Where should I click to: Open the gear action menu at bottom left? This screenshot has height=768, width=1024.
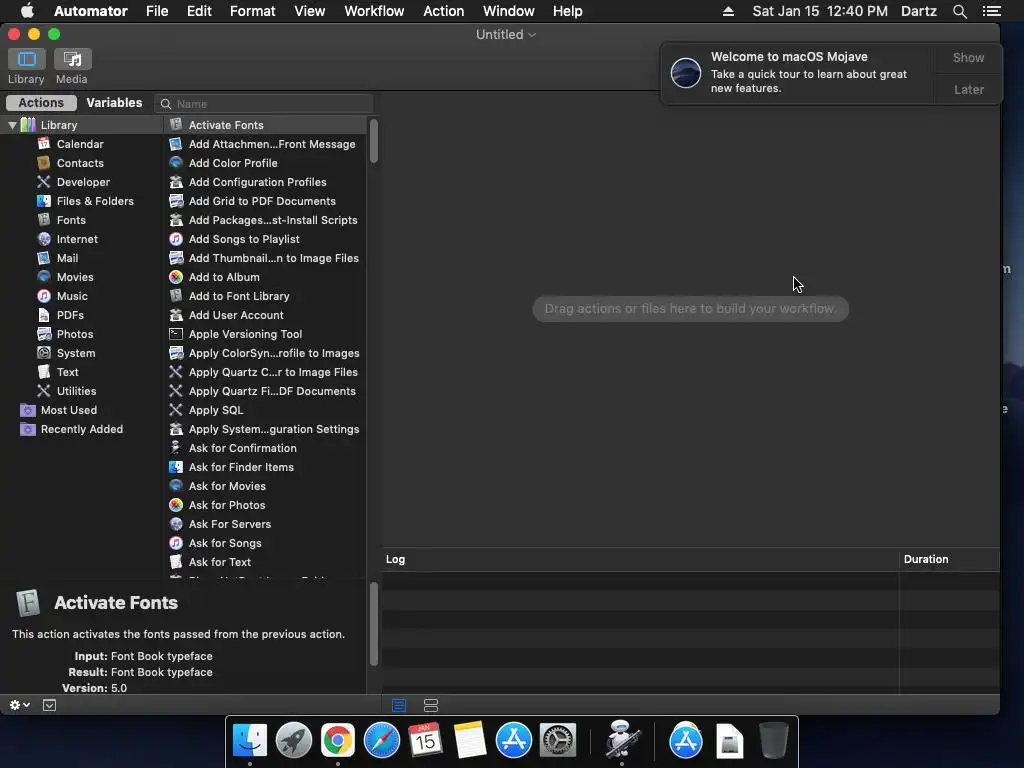[x=20, y=705]
